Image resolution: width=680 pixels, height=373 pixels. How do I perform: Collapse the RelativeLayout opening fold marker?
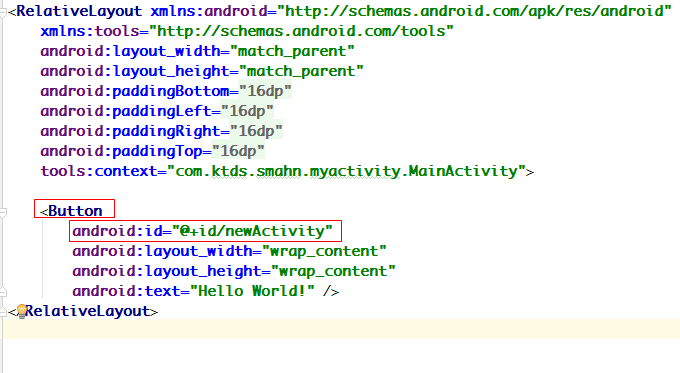3,12
